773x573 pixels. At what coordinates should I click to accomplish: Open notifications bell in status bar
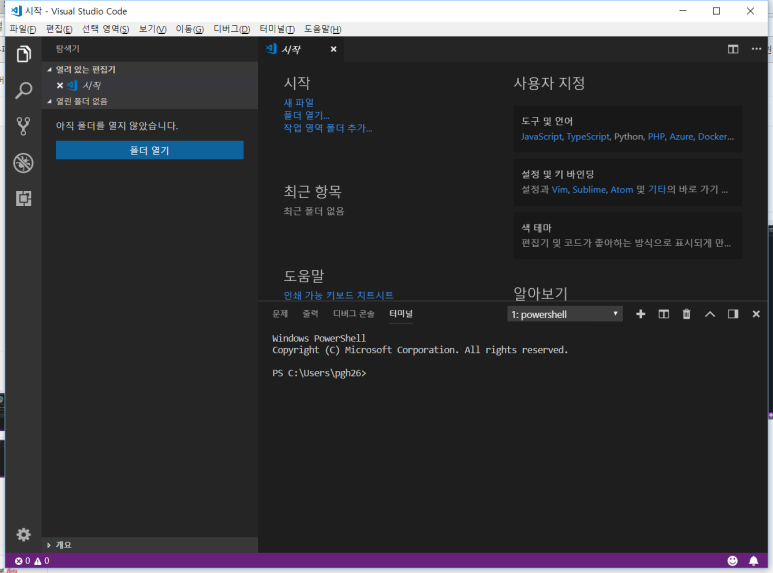[754, 561]
